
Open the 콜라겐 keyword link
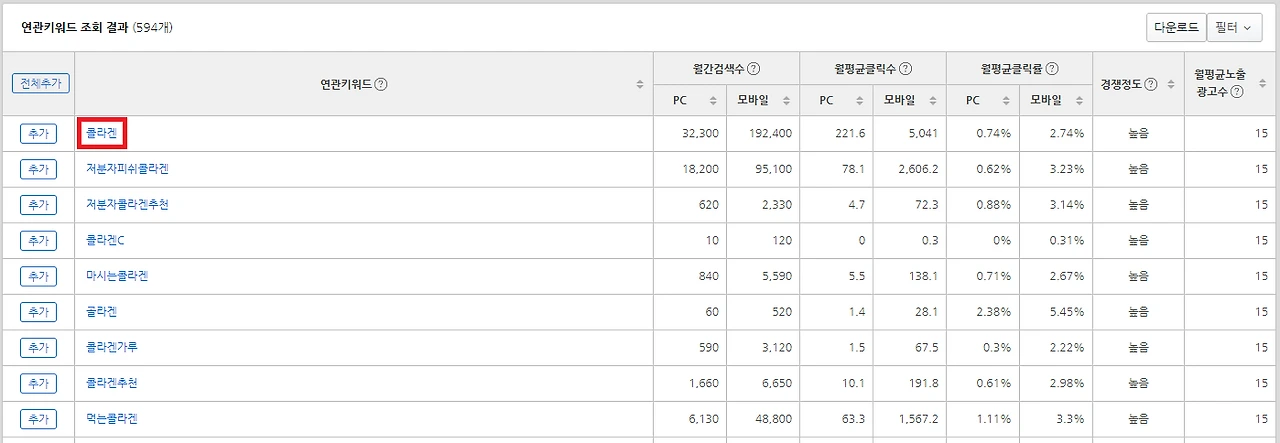(x=102, y=133)
